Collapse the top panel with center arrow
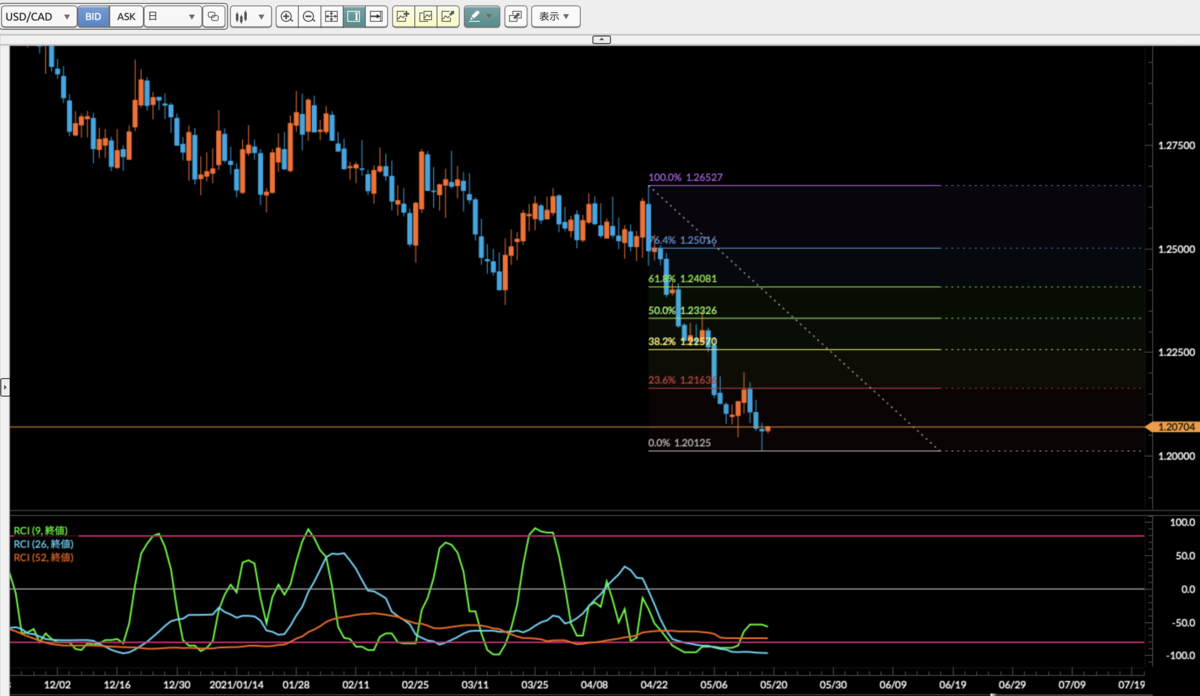This screenshot has width=1200, height=696. [x=601, y=39]
